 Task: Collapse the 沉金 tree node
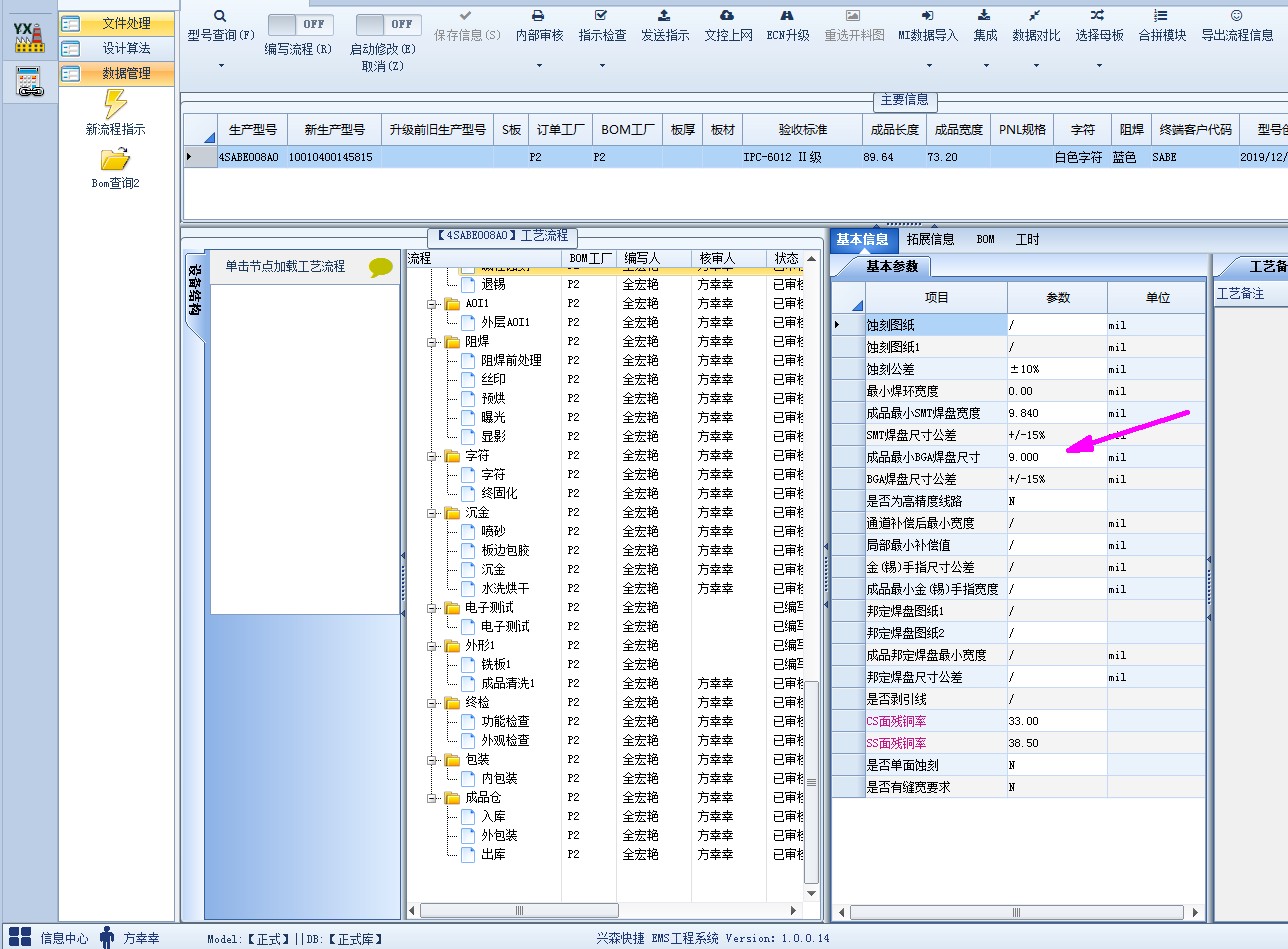coord(433,513)
